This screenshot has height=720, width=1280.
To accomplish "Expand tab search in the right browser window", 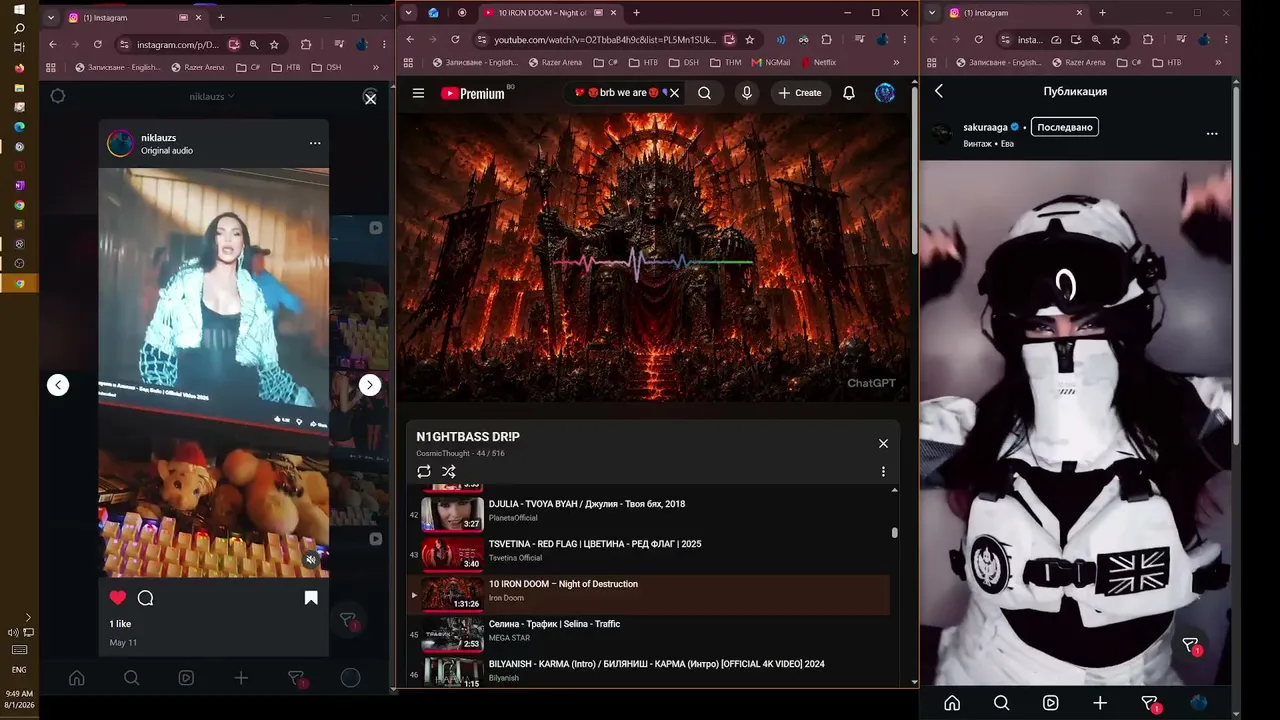I will (x=932, y=13).
